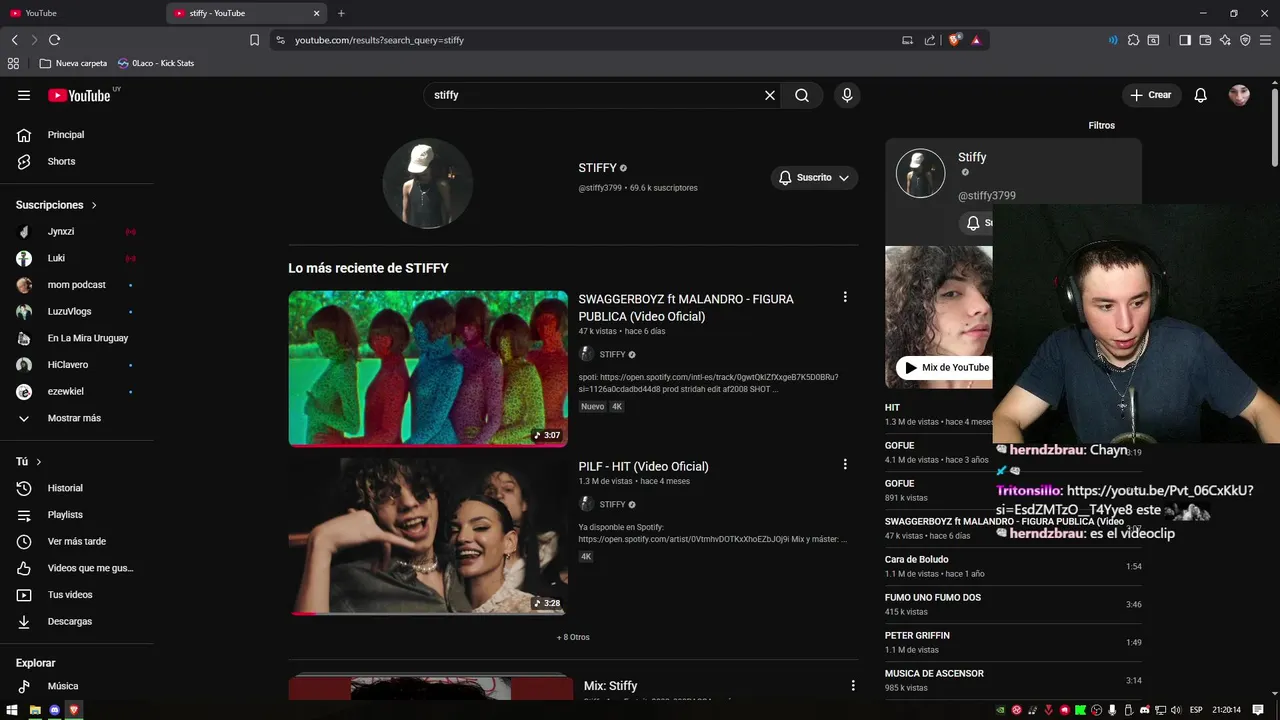The height and width of the screenshot is (720, 1280).
Task: Click the PILF - HIT video thumbnail
Action: [x=428, y=536]
